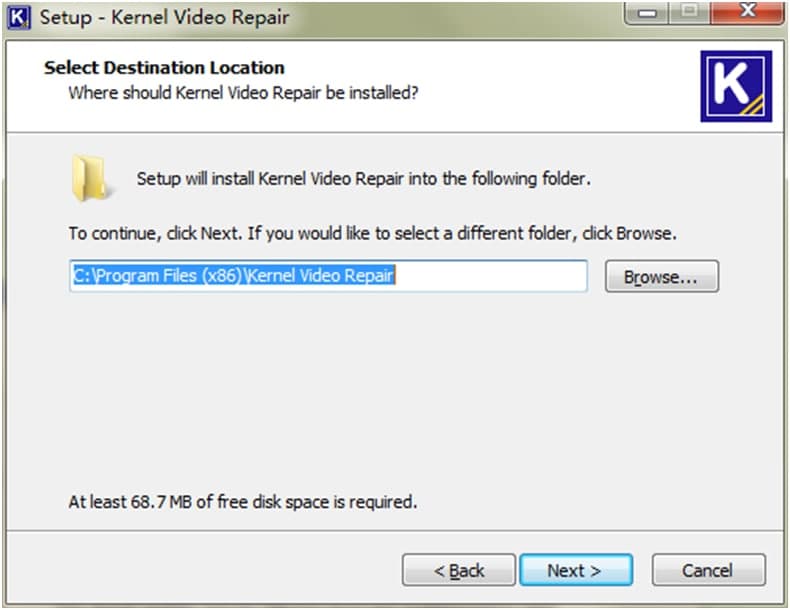Open the Browse folder dialog
This screenshot has height=610, width=790.
[x=661, y=277]
